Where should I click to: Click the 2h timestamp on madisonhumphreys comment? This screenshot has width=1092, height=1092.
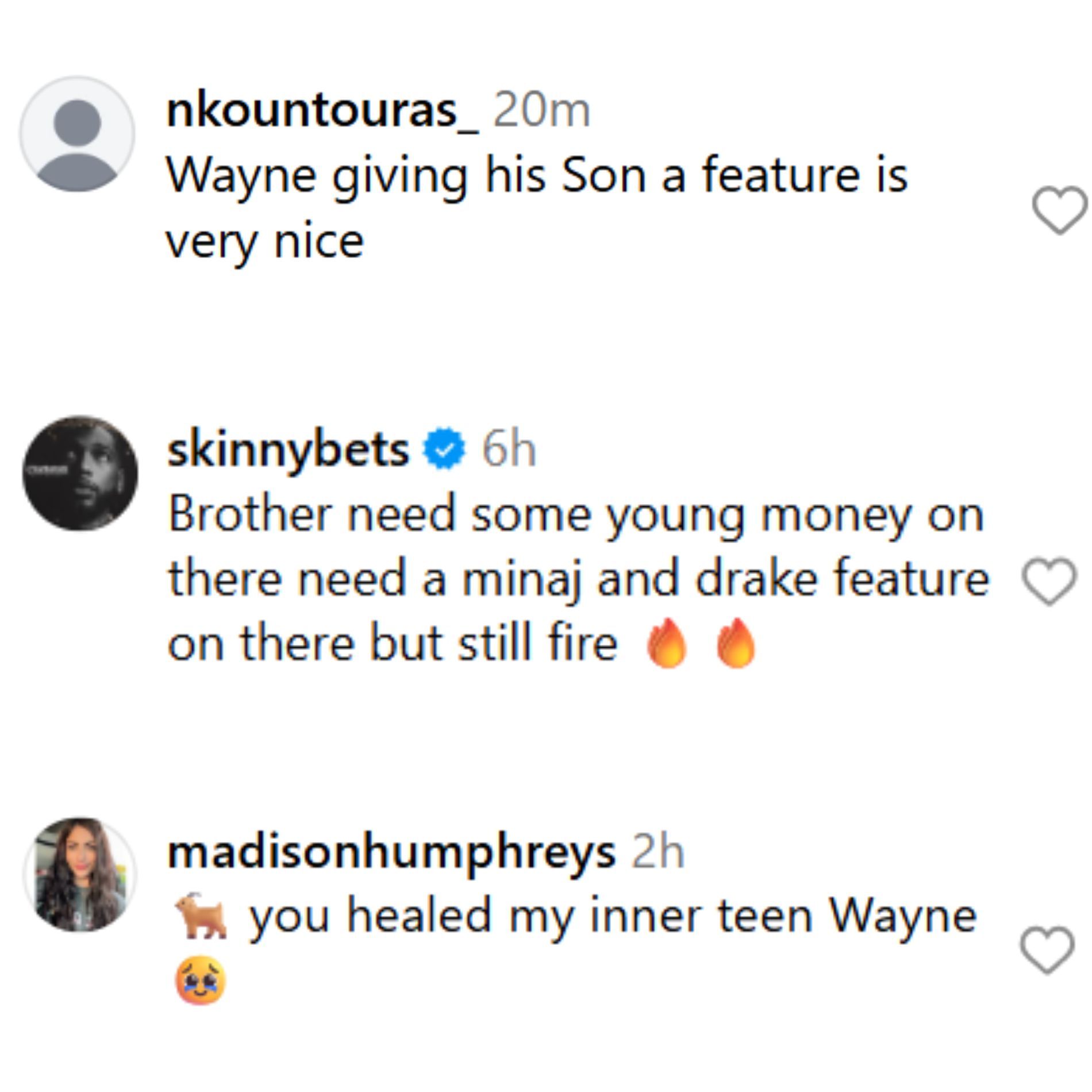pyautogui.click(x=658, y=852)
